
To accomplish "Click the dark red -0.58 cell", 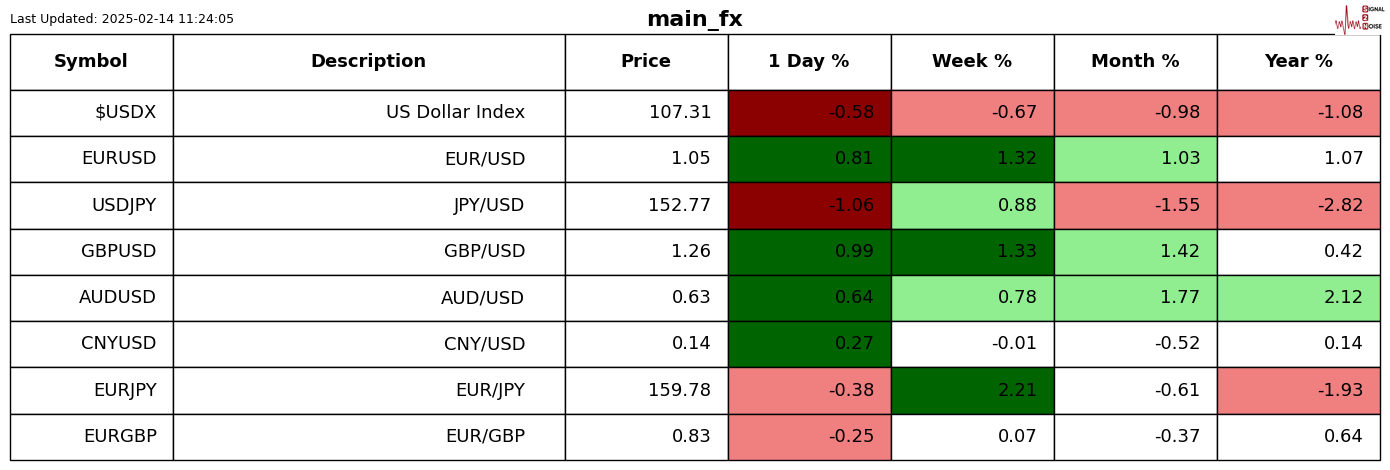I will click(x=809, y=113).
